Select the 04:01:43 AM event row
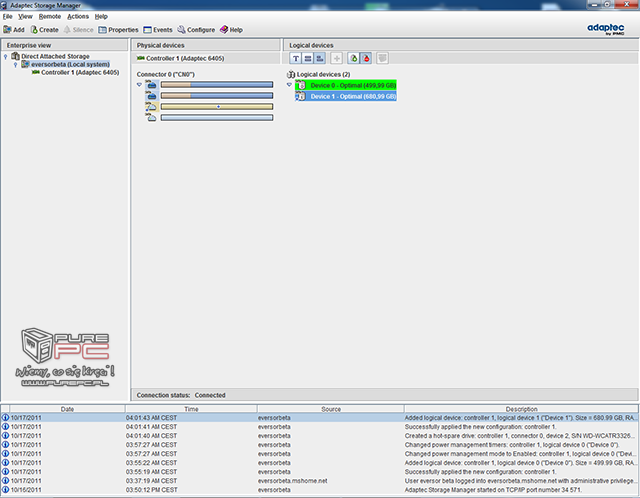 [320, 418]
